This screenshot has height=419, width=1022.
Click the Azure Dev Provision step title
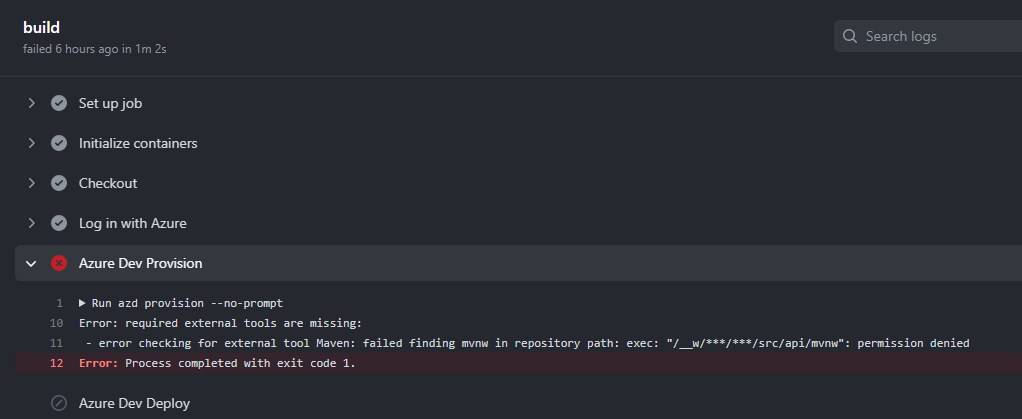tap(140, 263)
